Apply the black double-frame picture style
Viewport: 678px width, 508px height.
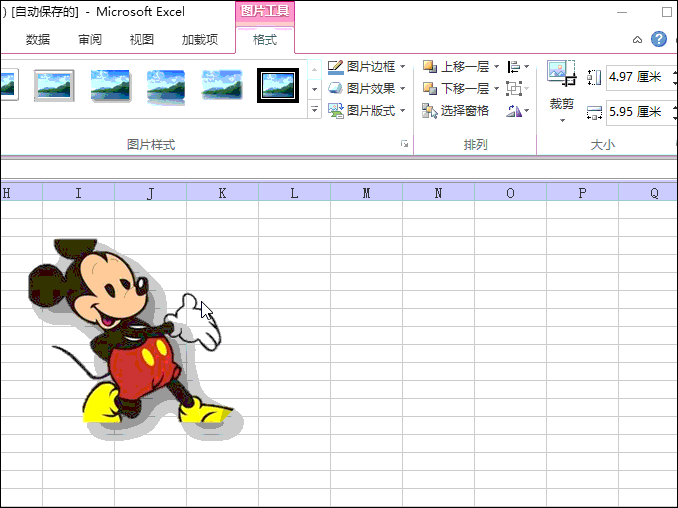pos(278,86)
